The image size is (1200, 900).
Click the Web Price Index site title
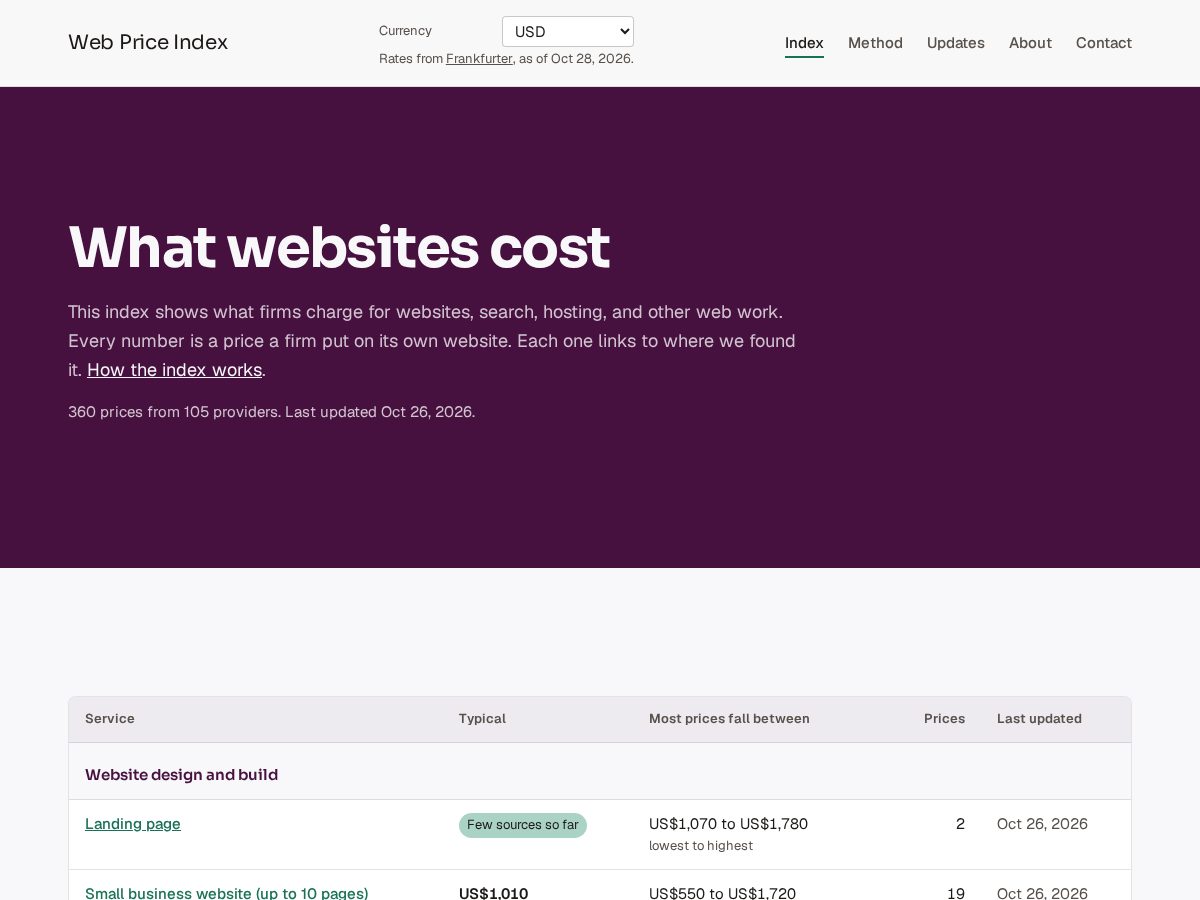[x=148, y=42]
